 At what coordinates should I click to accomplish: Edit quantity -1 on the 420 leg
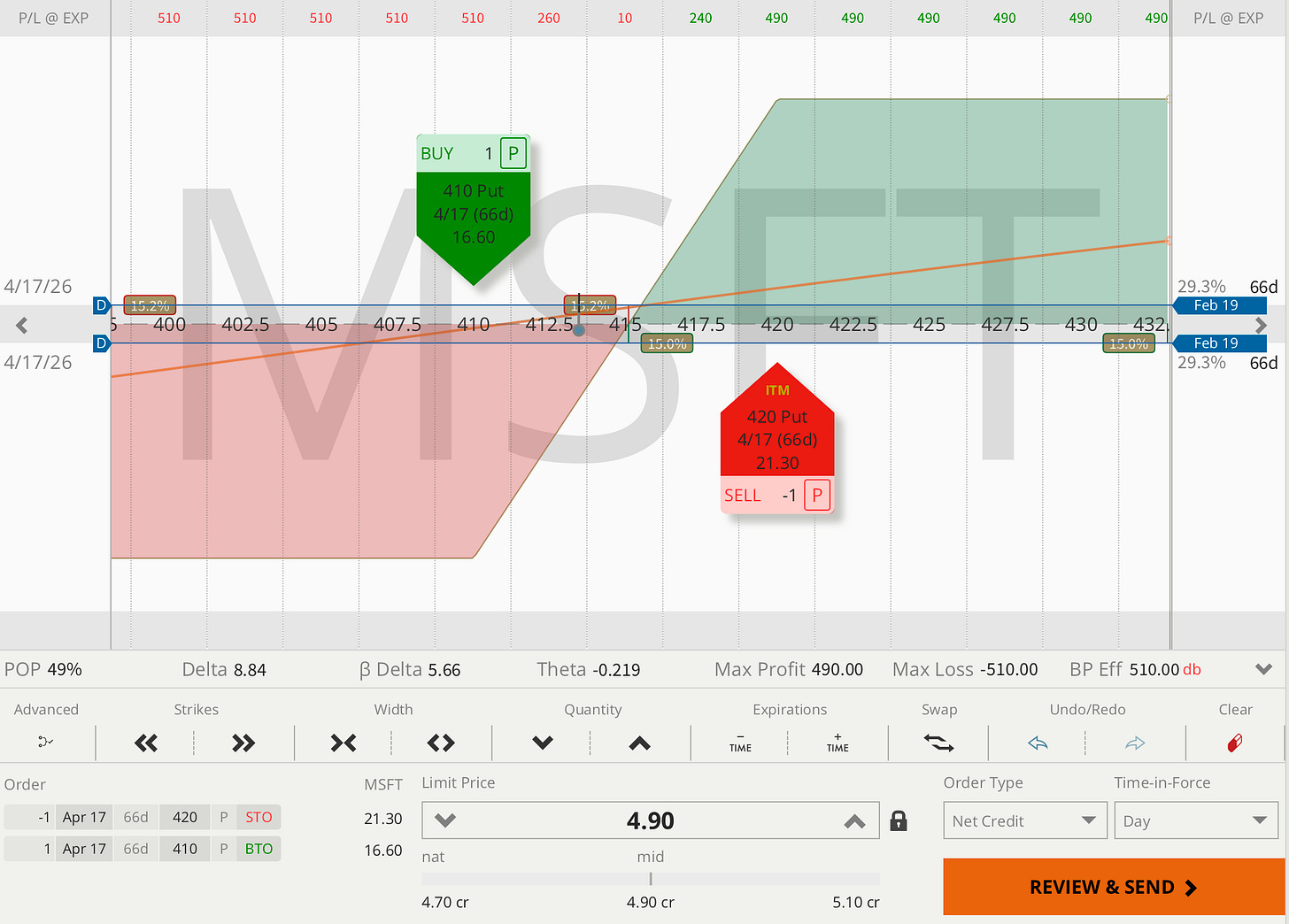coord(30,817)
